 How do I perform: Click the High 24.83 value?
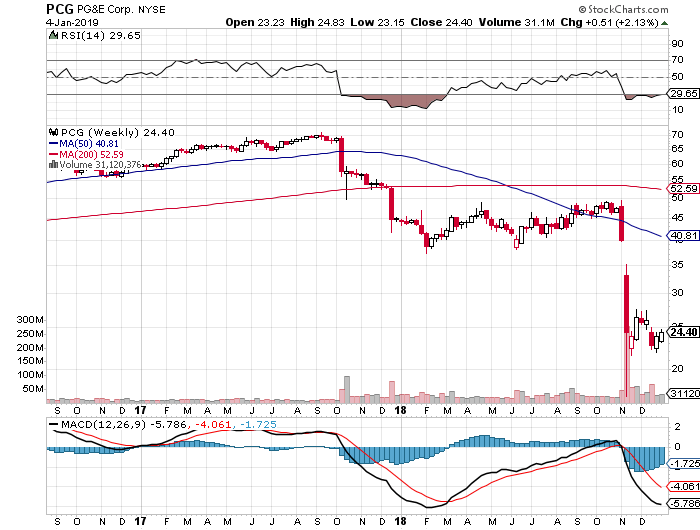tap(317, 22)
